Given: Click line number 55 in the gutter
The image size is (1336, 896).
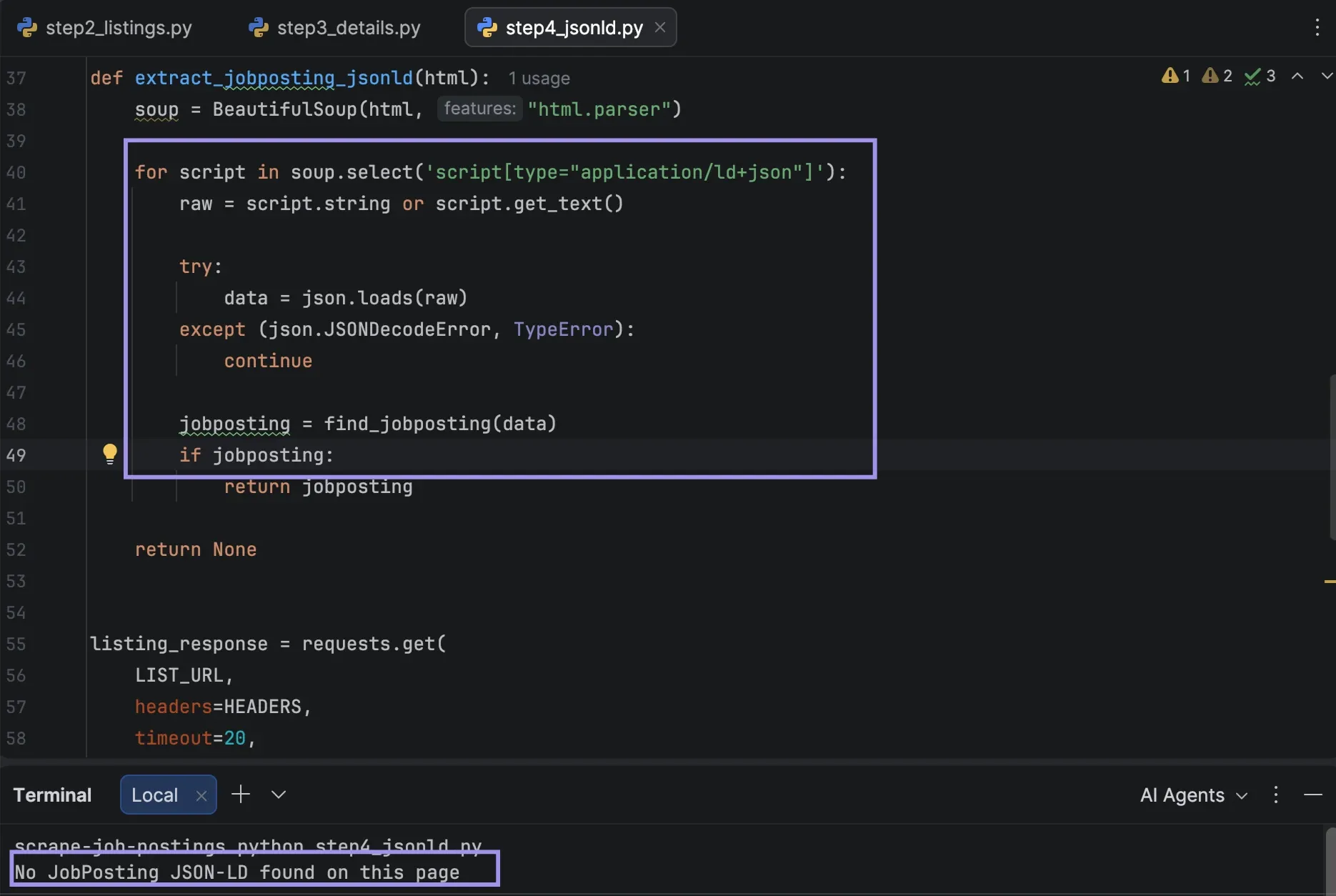Looking at the screenshot, I should coord(16,644).
